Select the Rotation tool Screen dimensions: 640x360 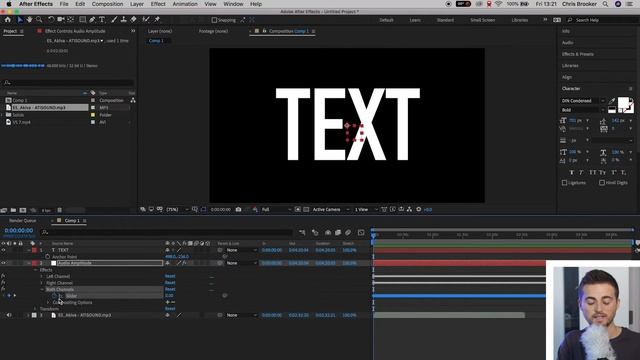(x=51, y=20)
